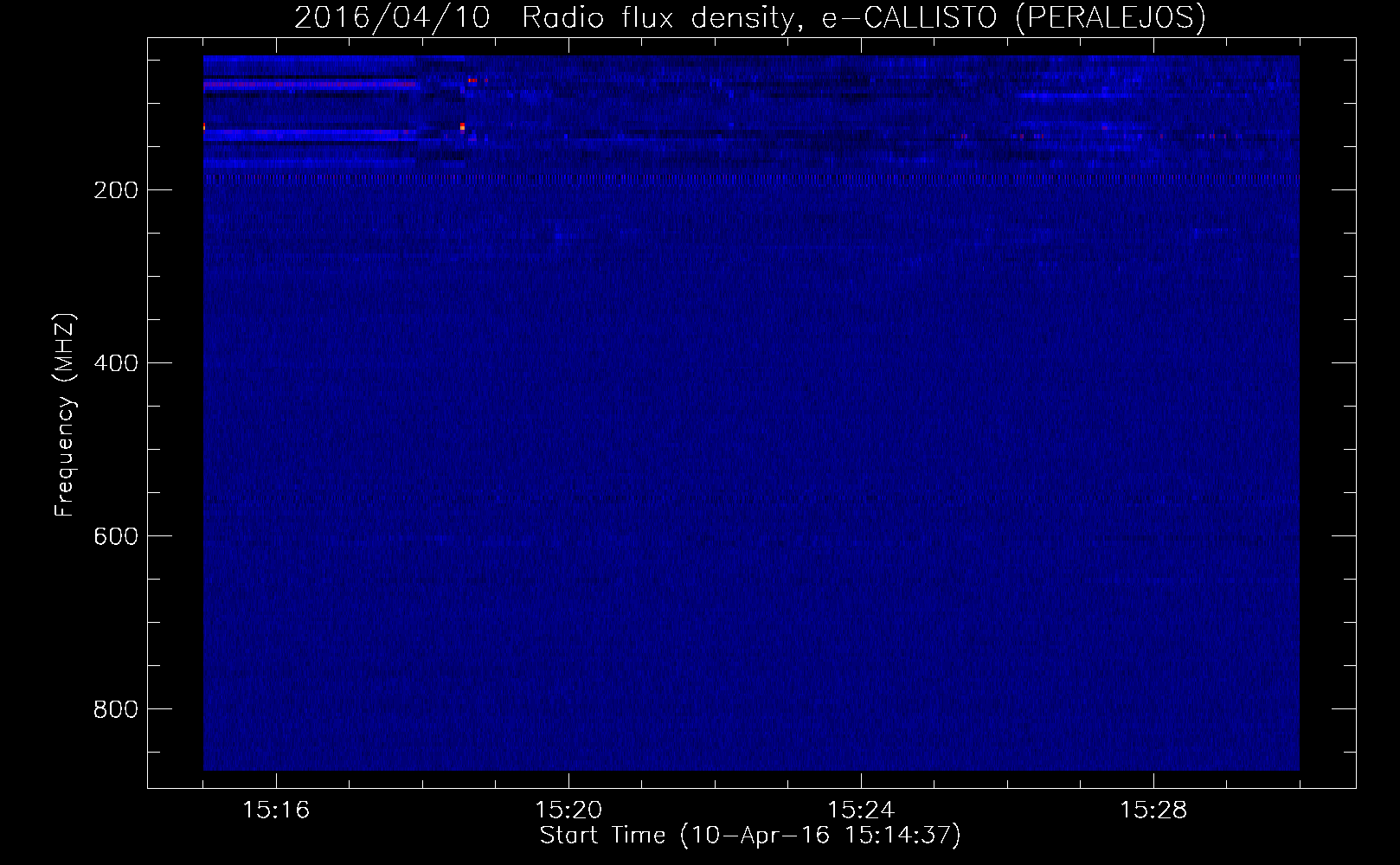The height and width of the screenshot is (865, 1400).
Task: Click the 'Start Time (10-Apr-16 15:14:37)' label
Action: pyautogui.click(x=750, y=836)
